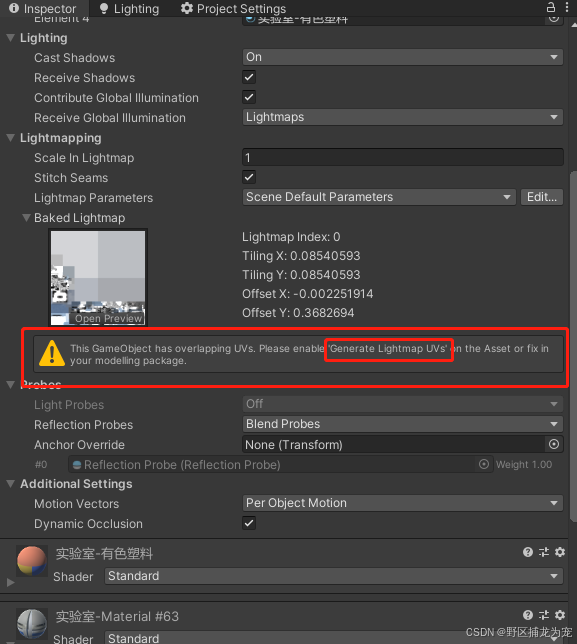The height and width of the screenshot is (644, 577).
Task: Expand the 实验室-有色塑料 material foldout arrow
Action: tap(11, 582)
